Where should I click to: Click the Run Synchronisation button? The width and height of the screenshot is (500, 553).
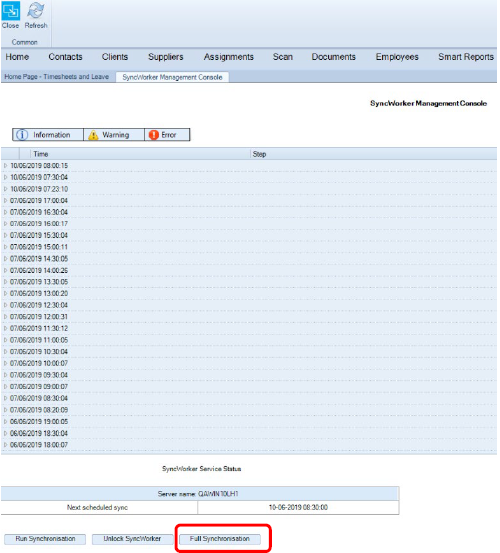(45, 539)
